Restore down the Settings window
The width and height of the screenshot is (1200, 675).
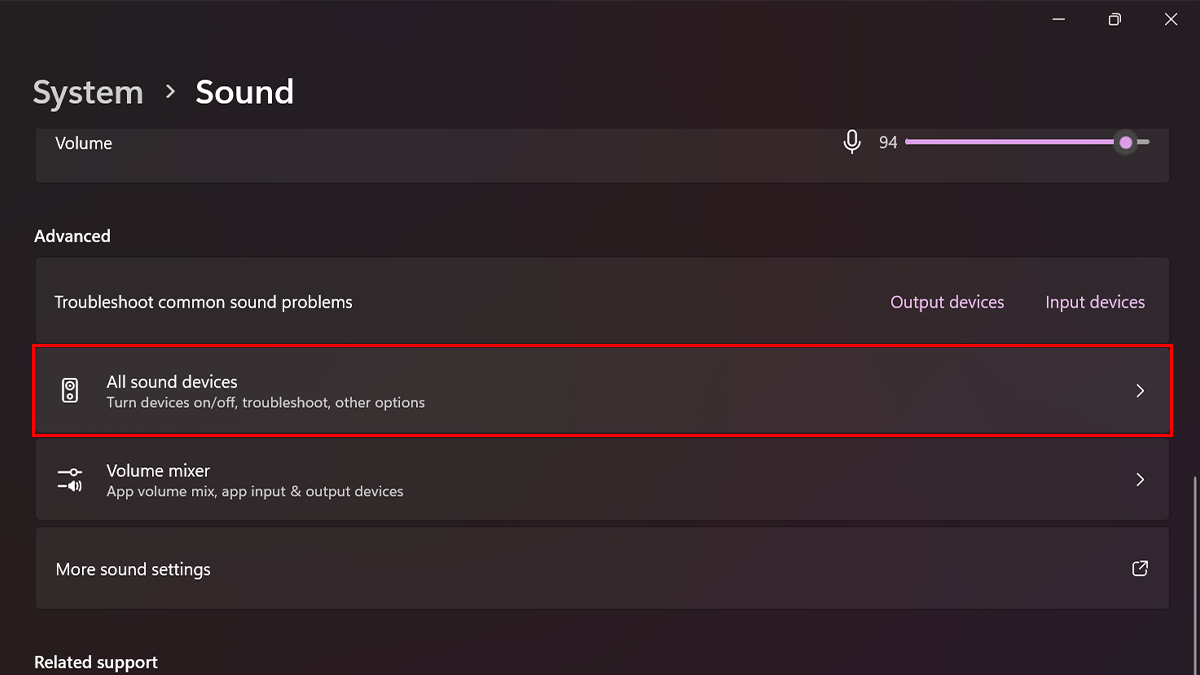pos(1115,20)
